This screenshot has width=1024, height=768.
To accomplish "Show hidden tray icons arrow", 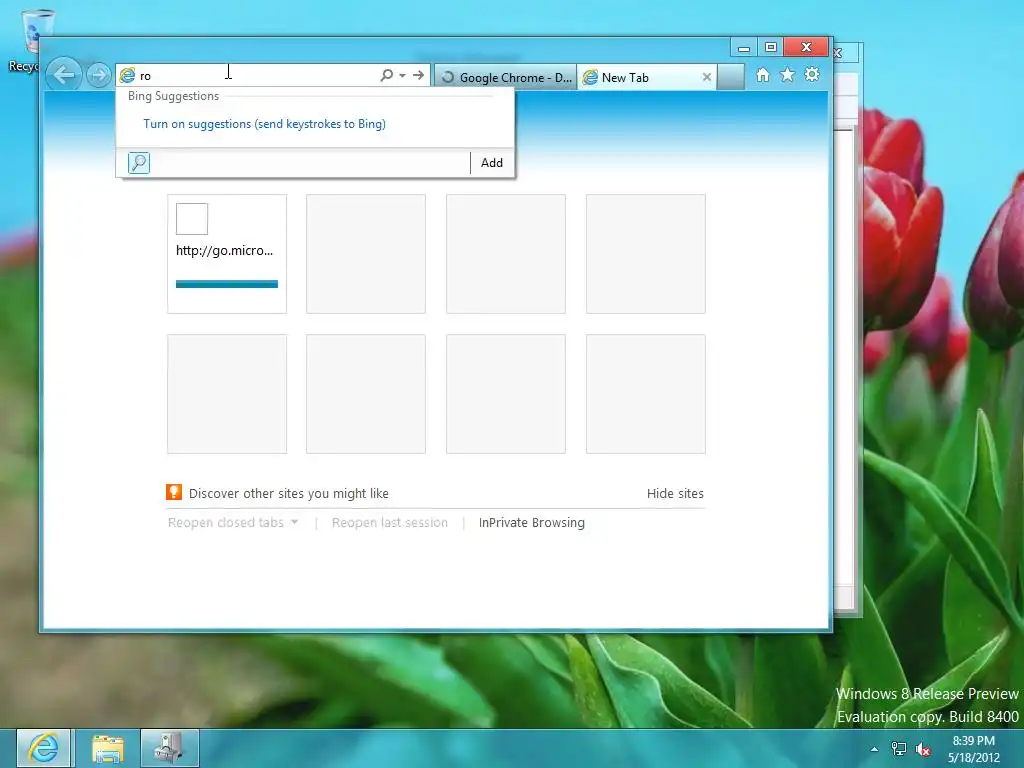I will [874, 749].
